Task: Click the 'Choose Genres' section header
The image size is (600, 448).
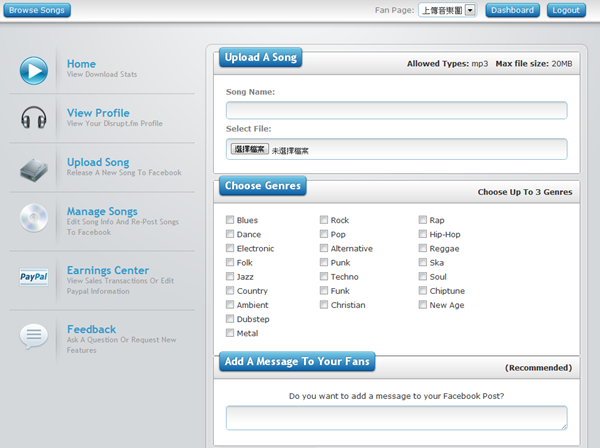Action: (262, 186)
